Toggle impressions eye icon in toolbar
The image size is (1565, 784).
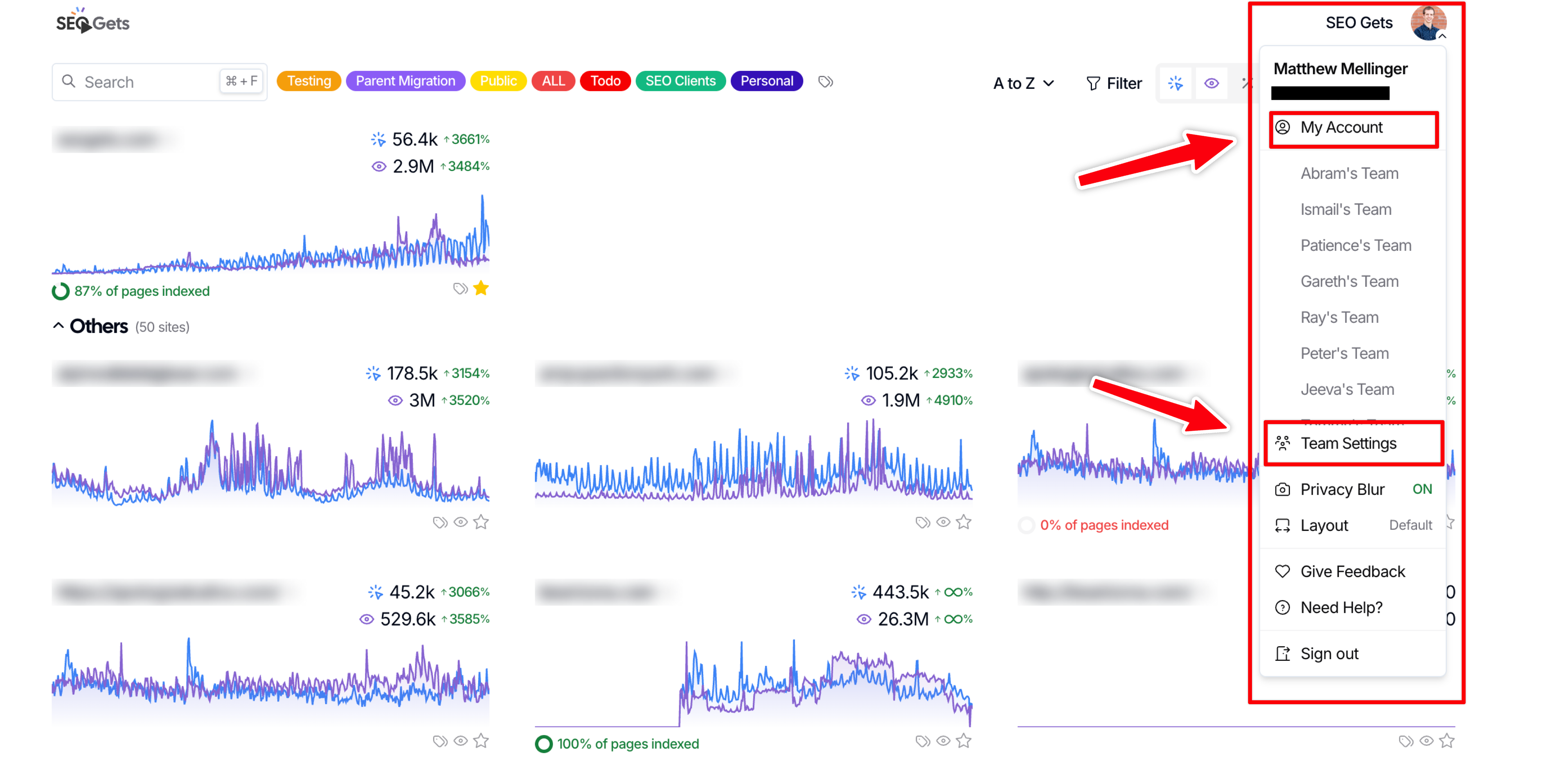tap(1211, 83)
